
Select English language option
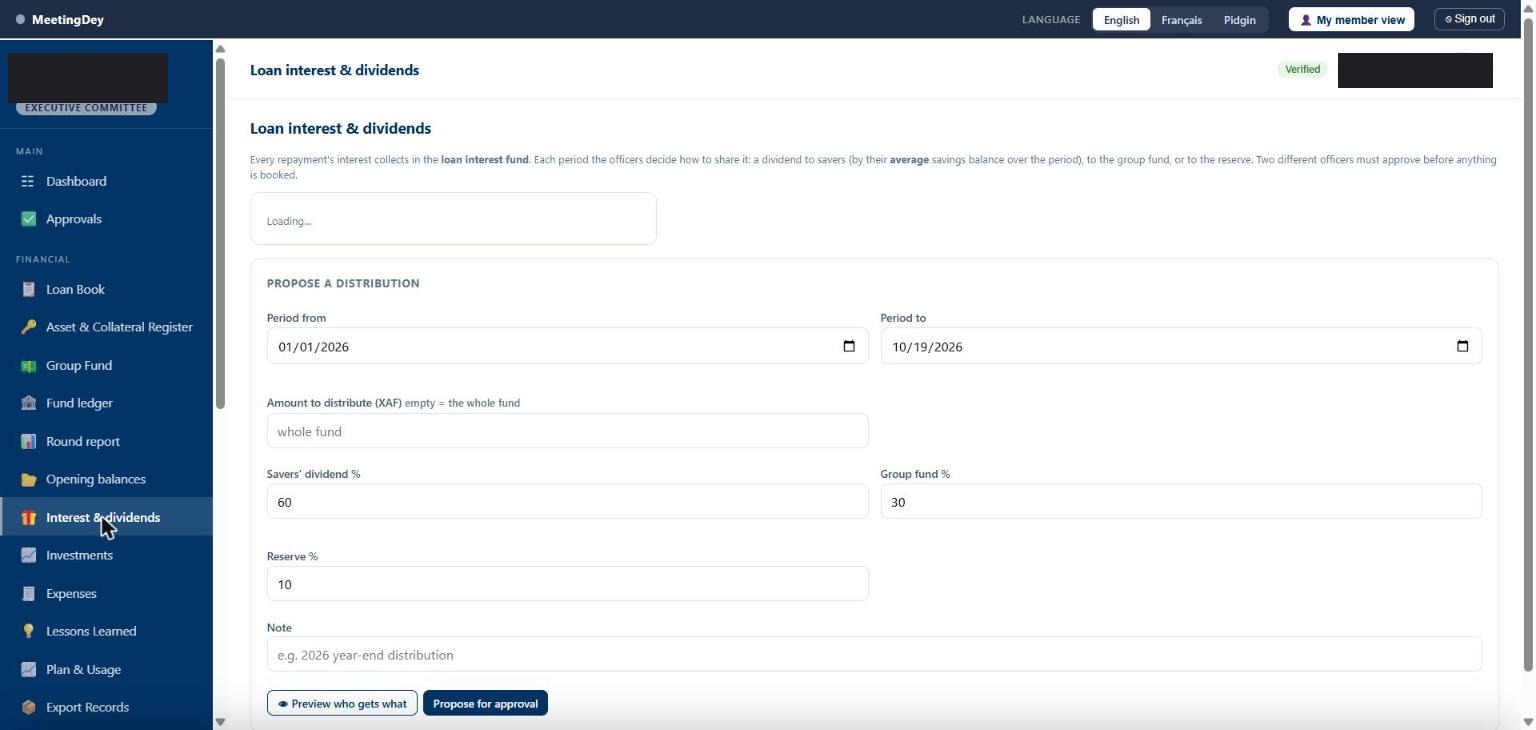tap(1121, 20)
